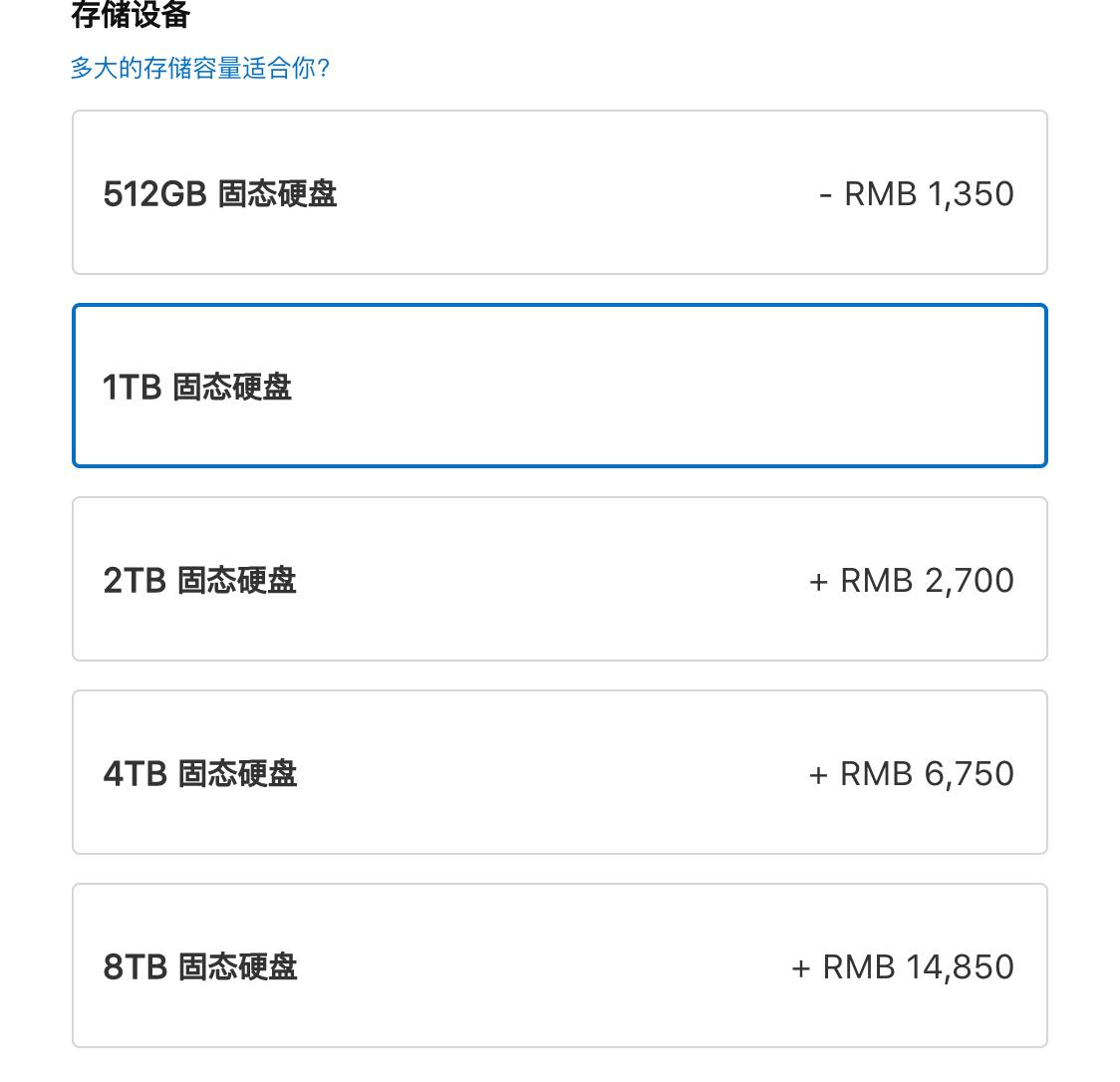
Task: Click the 4TB 固态硬盘 label text
Action: pos(200,774)
